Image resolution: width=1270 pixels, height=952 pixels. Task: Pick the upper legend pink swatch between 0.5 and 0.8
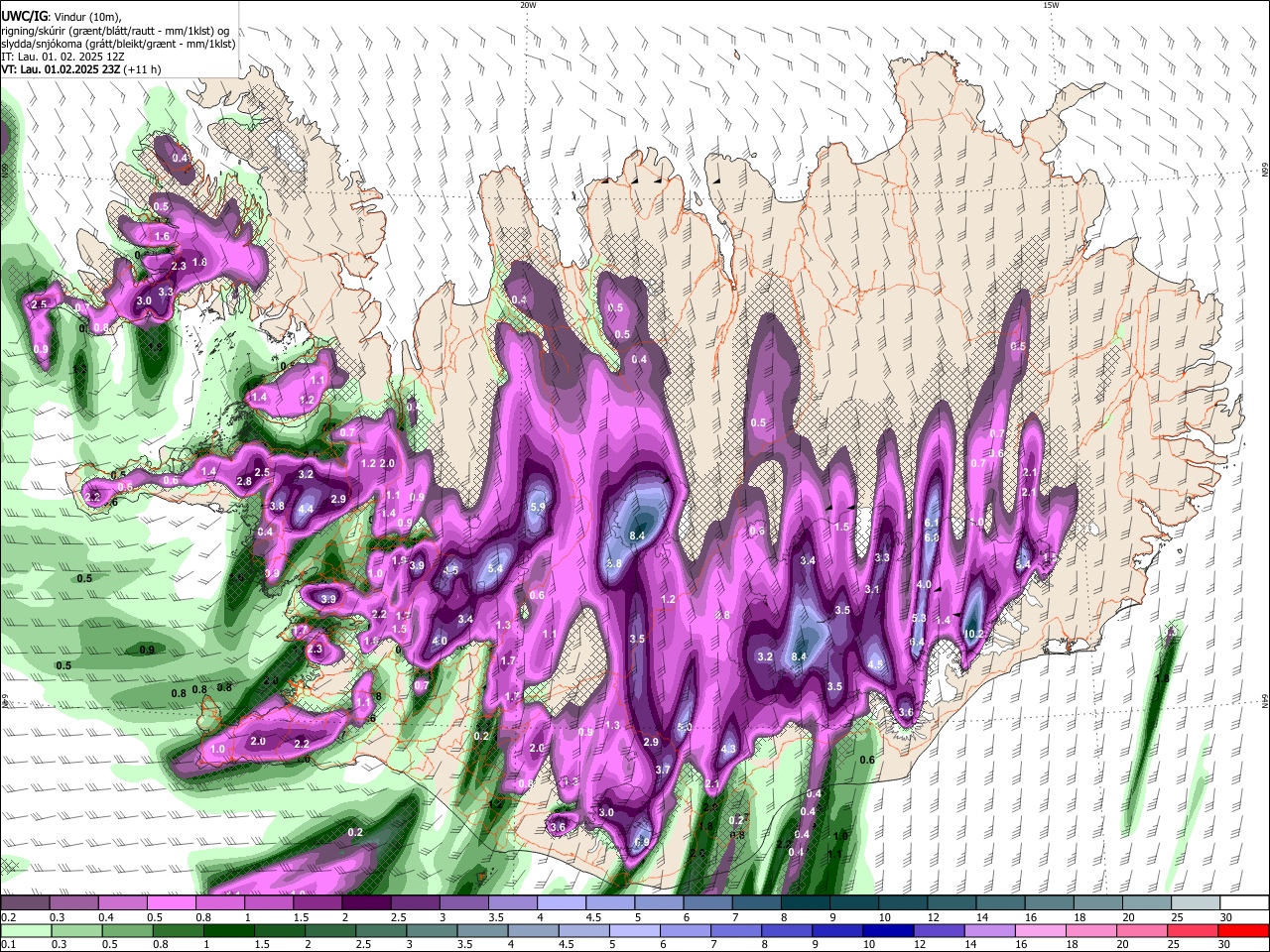coord(171,902)
